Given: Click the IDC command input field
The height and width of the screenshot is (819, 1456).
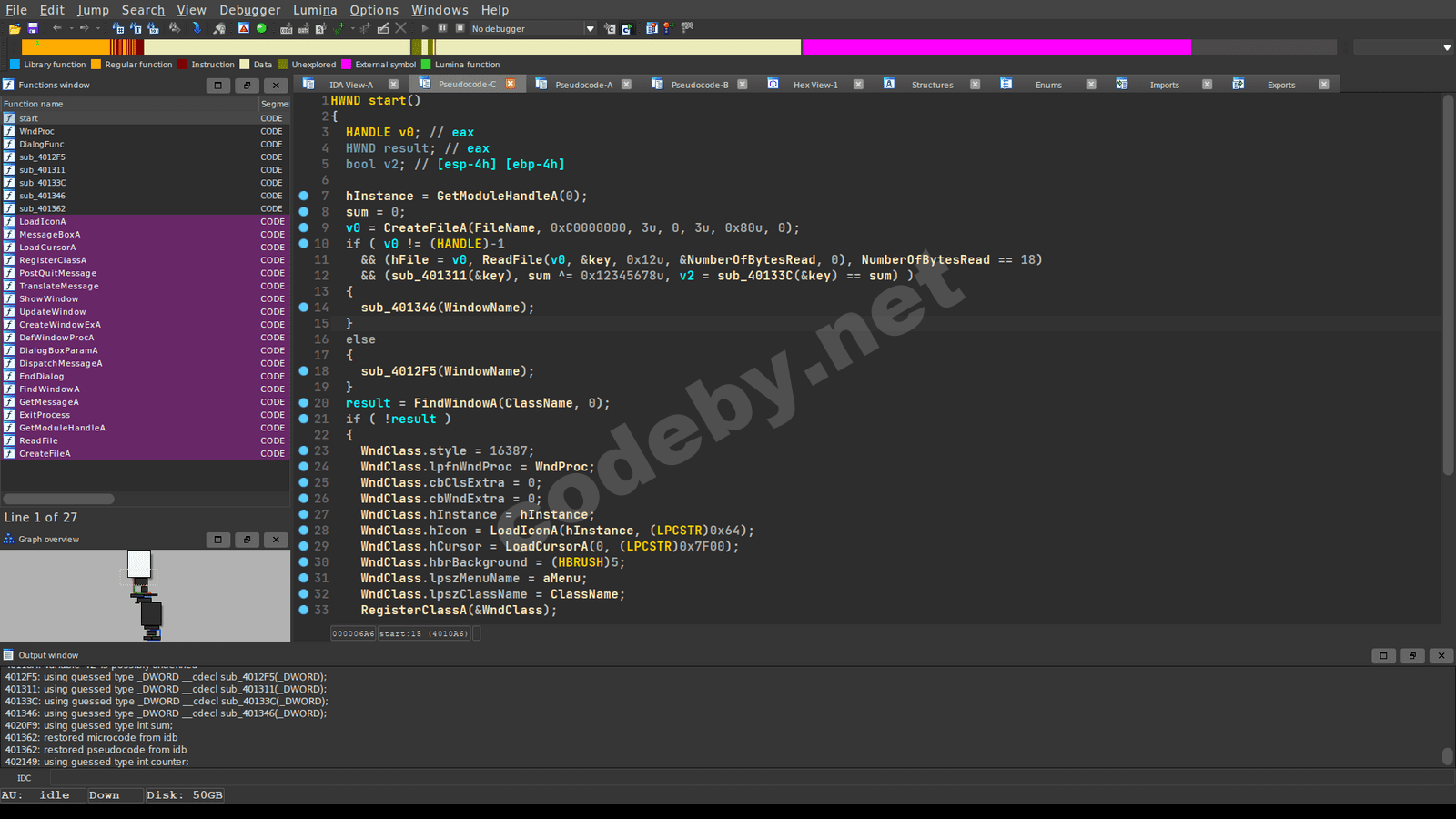Looking at the screenshot, I should point(751,778).
